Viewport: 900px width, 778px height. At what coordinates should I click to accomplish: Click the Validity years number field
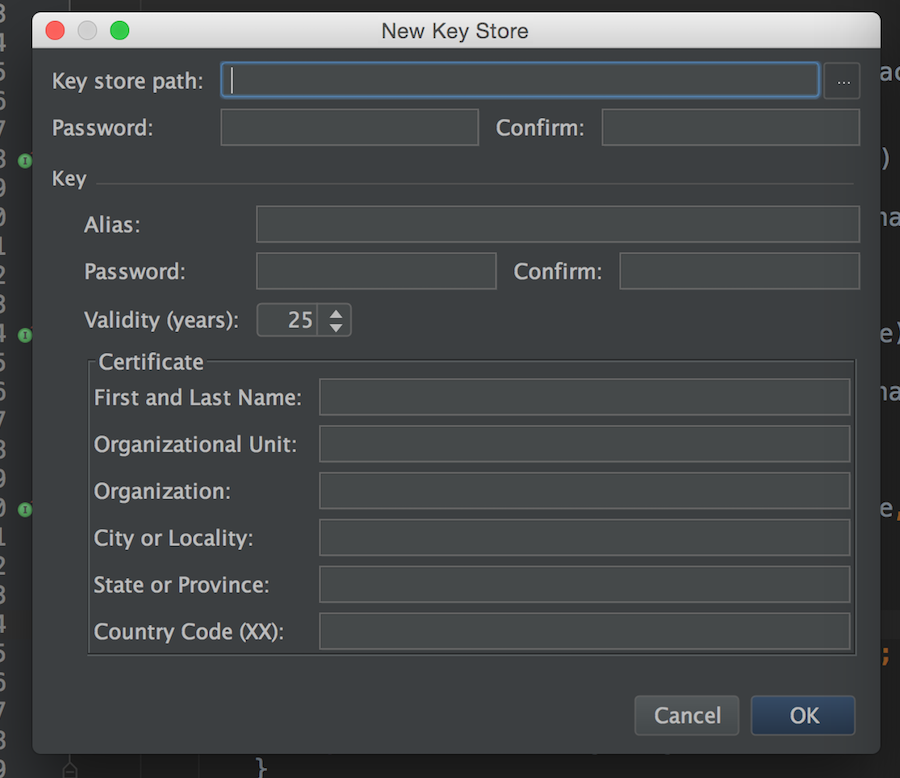[288, 320]
